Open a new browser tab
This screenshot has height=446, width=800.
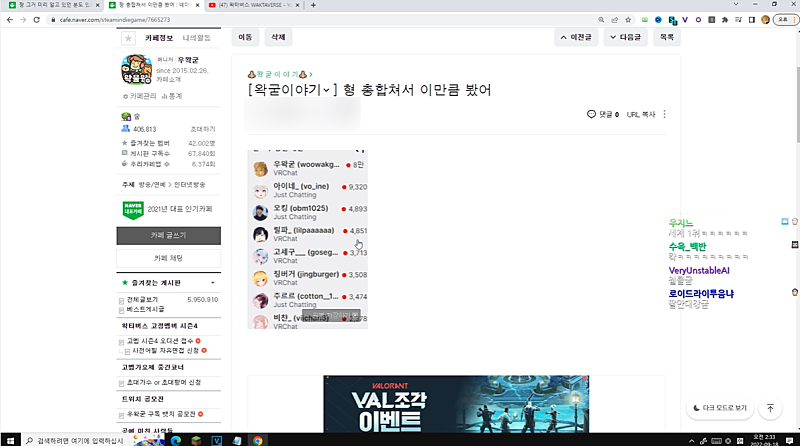tap(313, 5)
